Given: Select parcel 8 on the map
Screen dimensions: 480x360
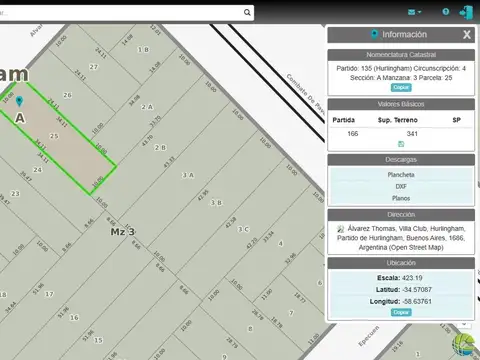Looking at the screenshot, I should coord(250,329).
